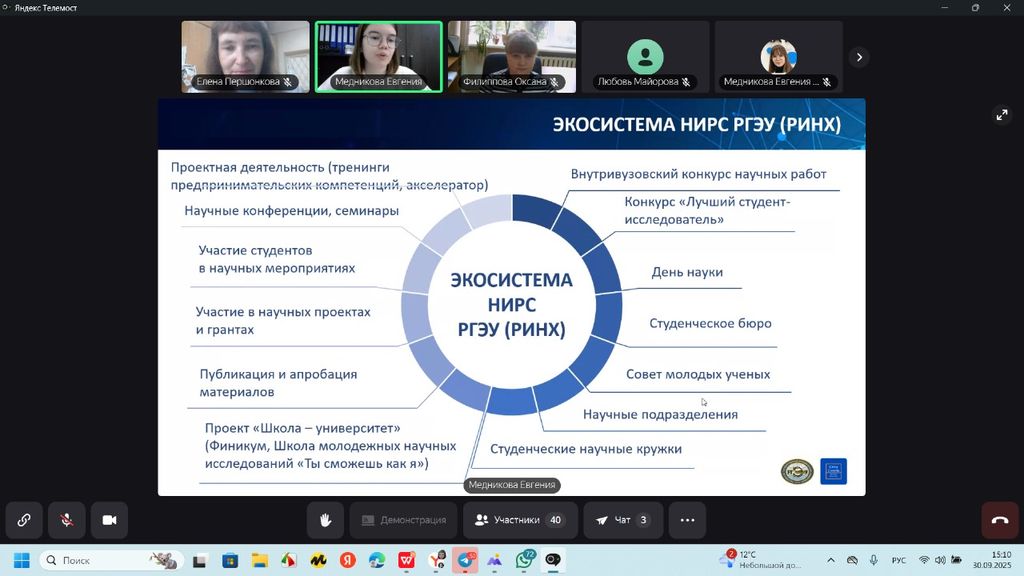This screenshot has height=576, width=1024.
Task: Click the Демонстрация screen share button
Action: 403,520
